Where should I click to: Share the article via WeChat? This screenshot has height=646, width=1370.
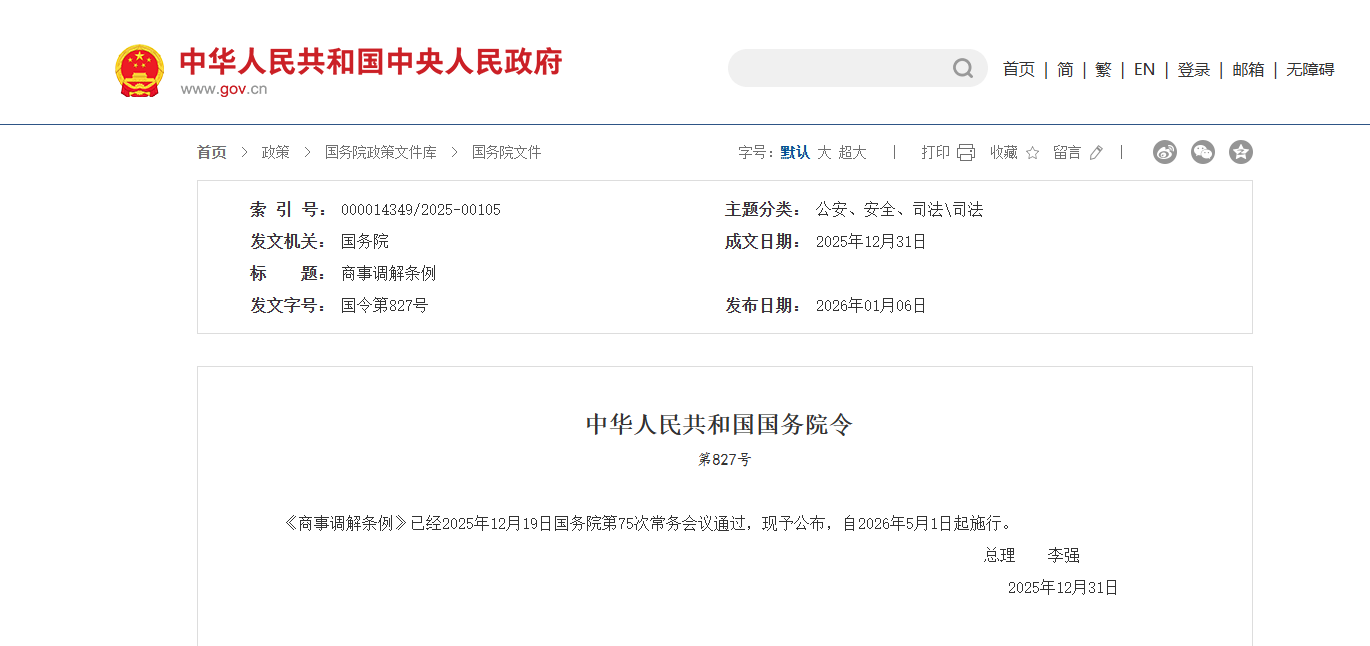pos(1202,151)
